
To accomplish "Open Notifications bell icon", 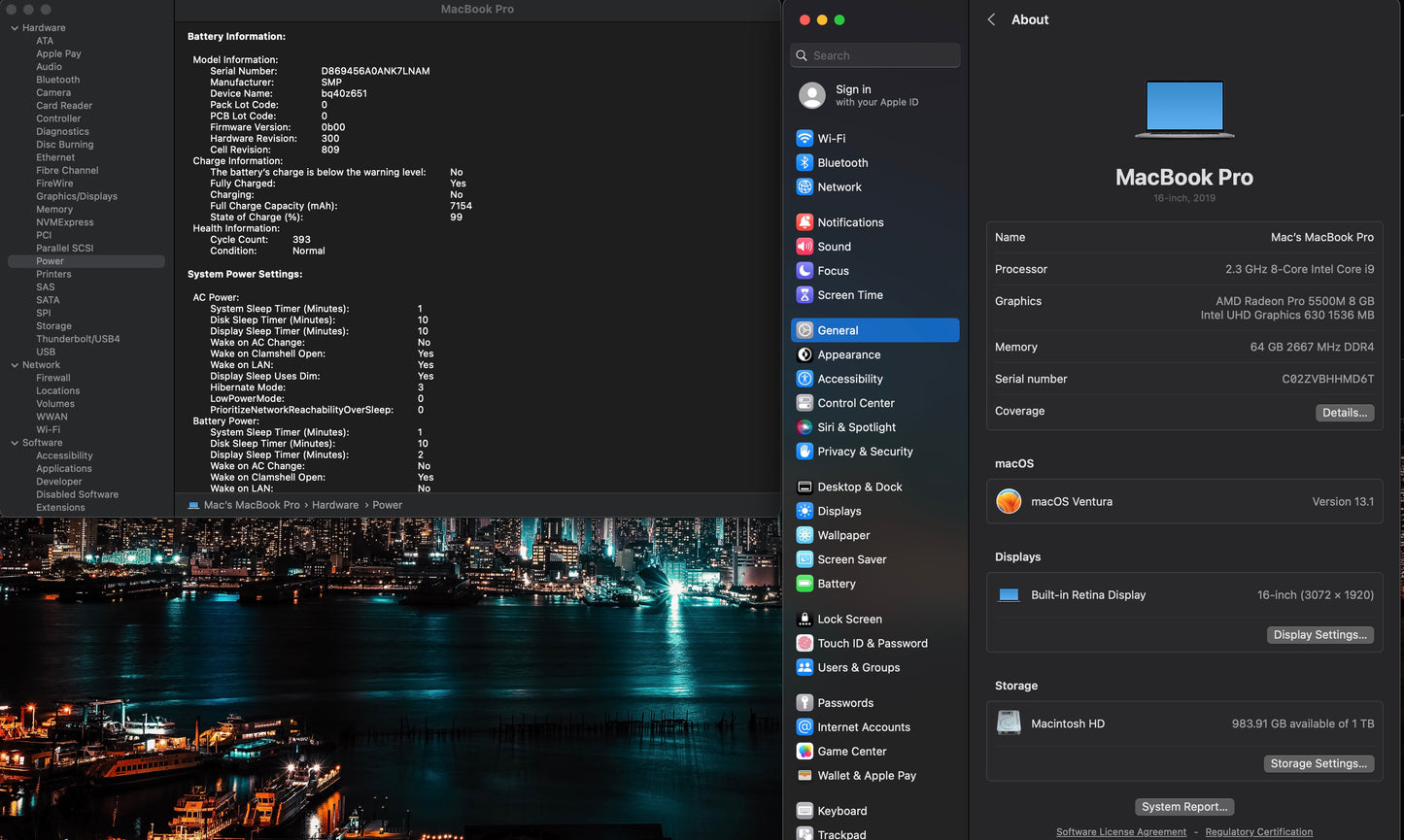I will tap(805, 222).
